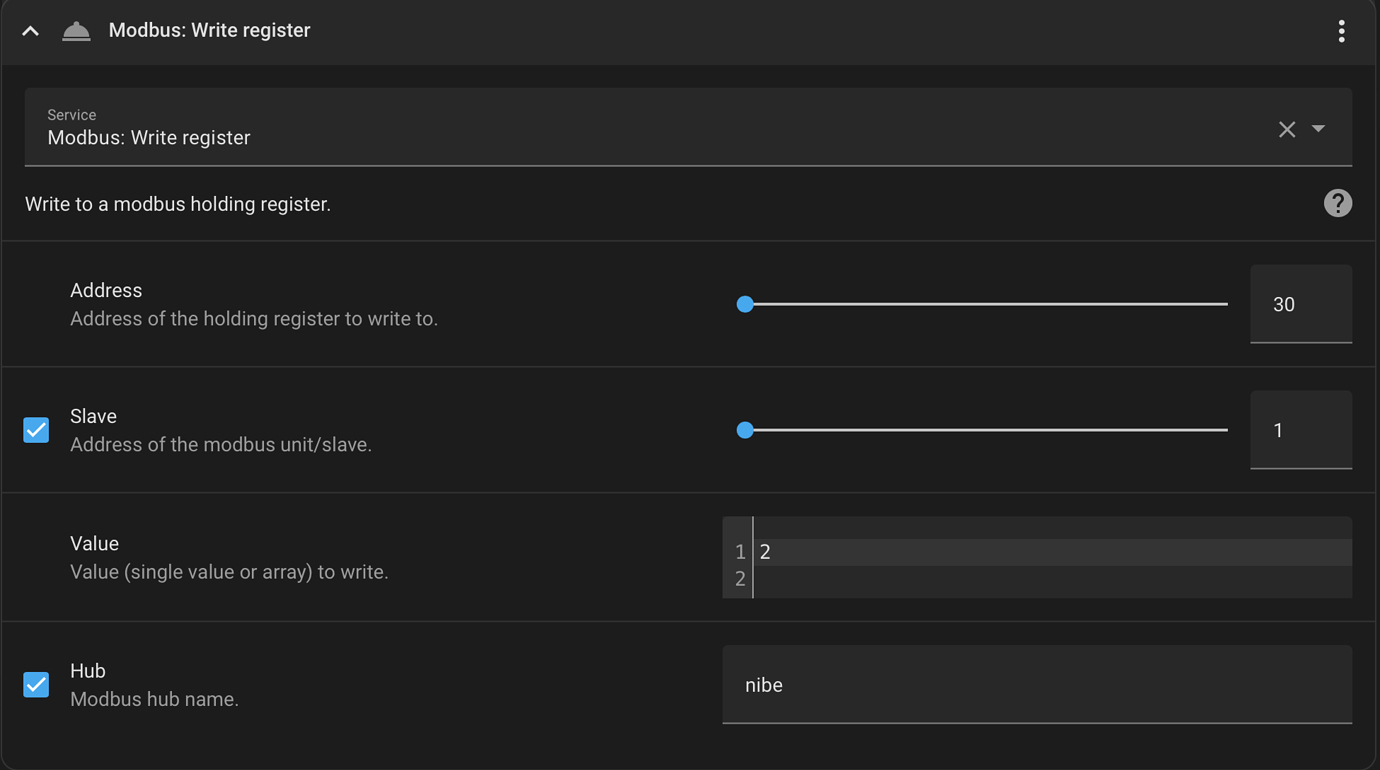Click the Hub name field containing nibe
The height and width of the screenshot is (770, 1380).
click(x=1036, y=685)
